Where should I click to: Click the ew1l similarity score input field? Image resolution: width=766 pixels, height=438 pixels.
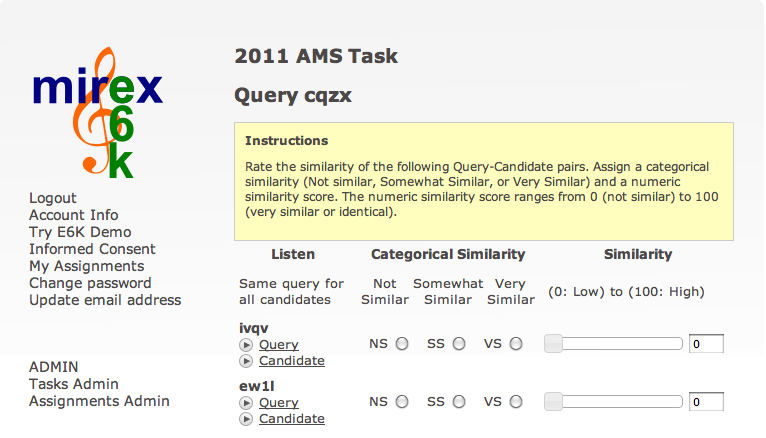[706, 402]
